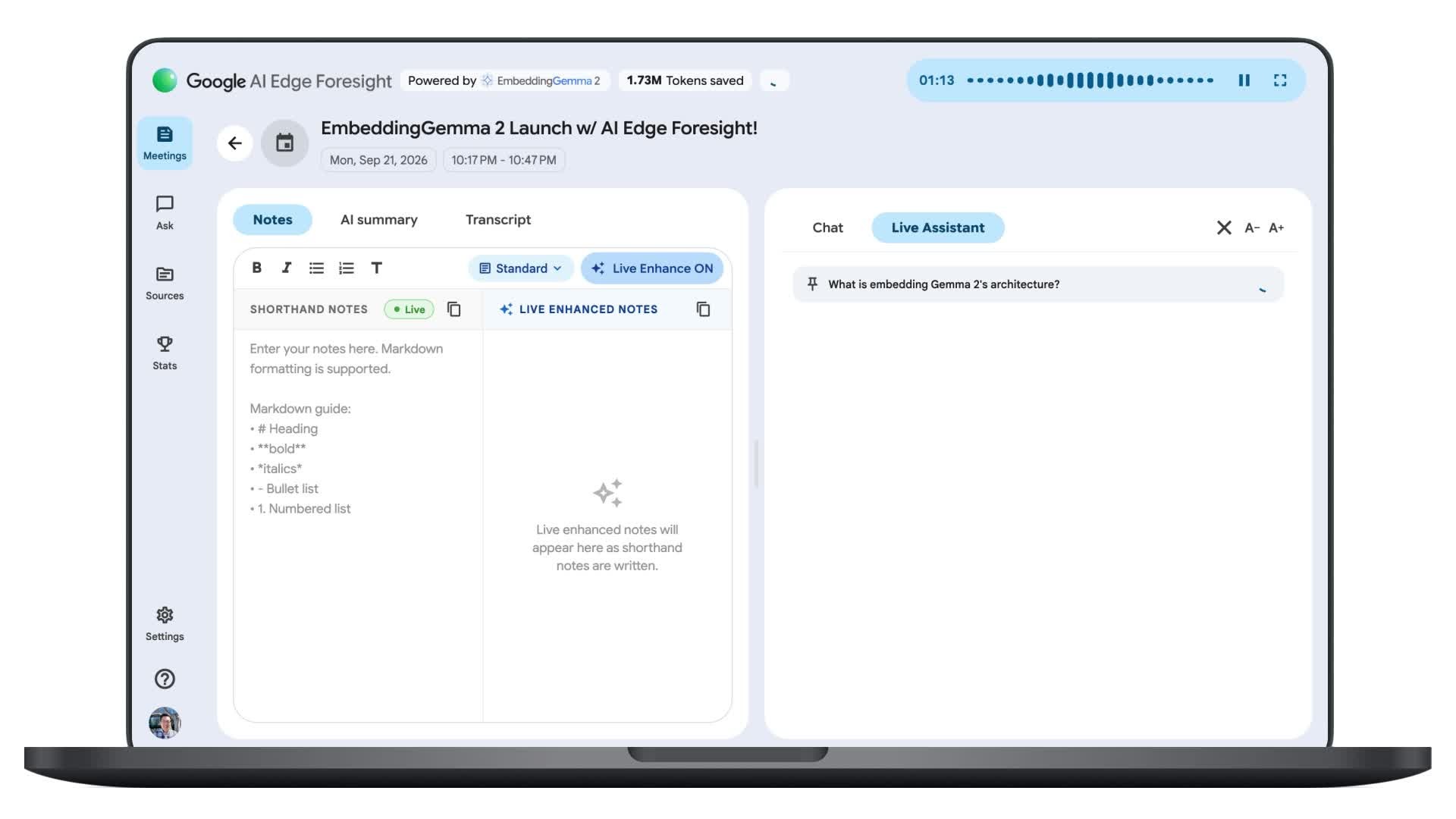Click the LIVE ENHANCED NOTES header label
The width and height of the screenshot is (1456, 819).
(x=588, y=309)
